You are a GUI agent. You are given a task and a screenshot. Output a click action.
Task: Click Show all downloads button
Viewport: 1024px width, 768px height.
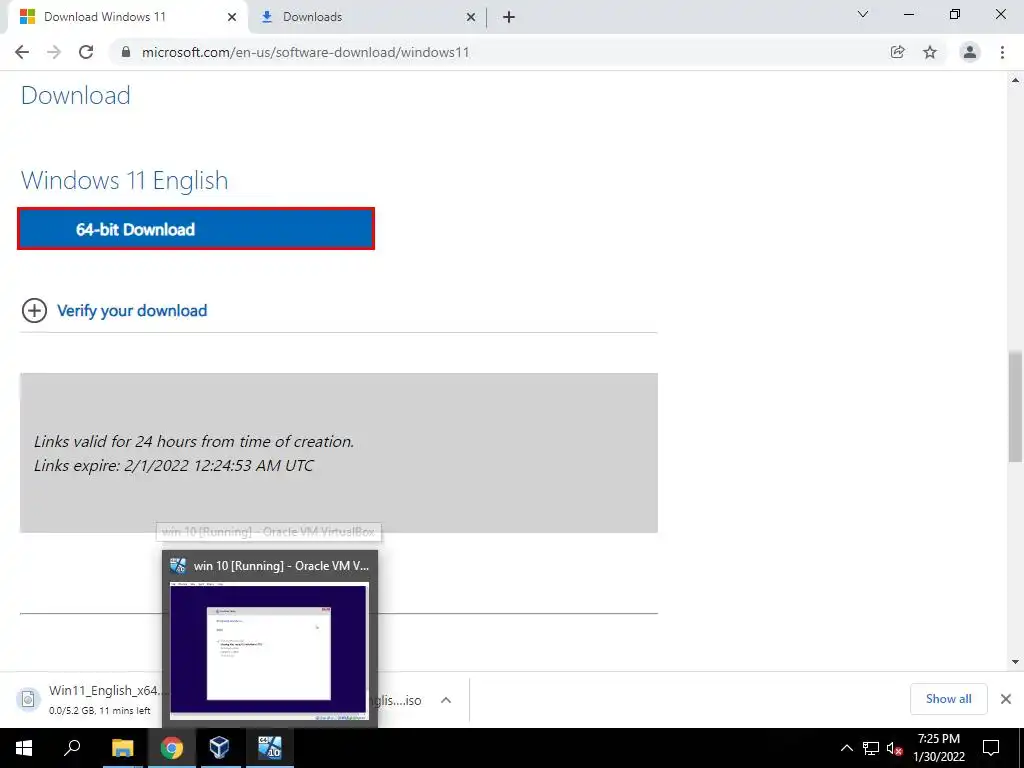[x=948, y=699]
